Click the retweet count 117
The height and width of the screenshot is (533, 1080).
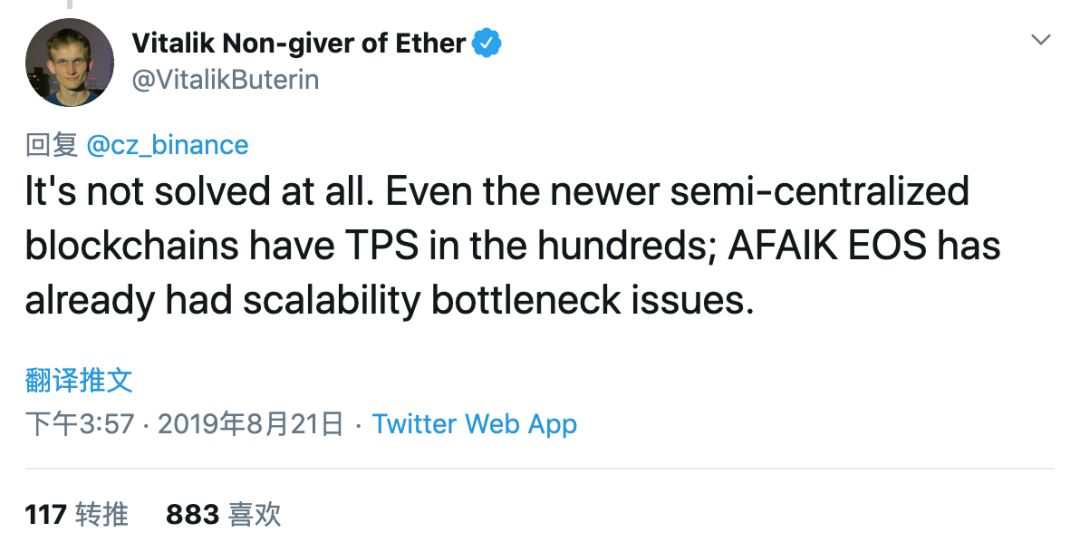point(46,514)
